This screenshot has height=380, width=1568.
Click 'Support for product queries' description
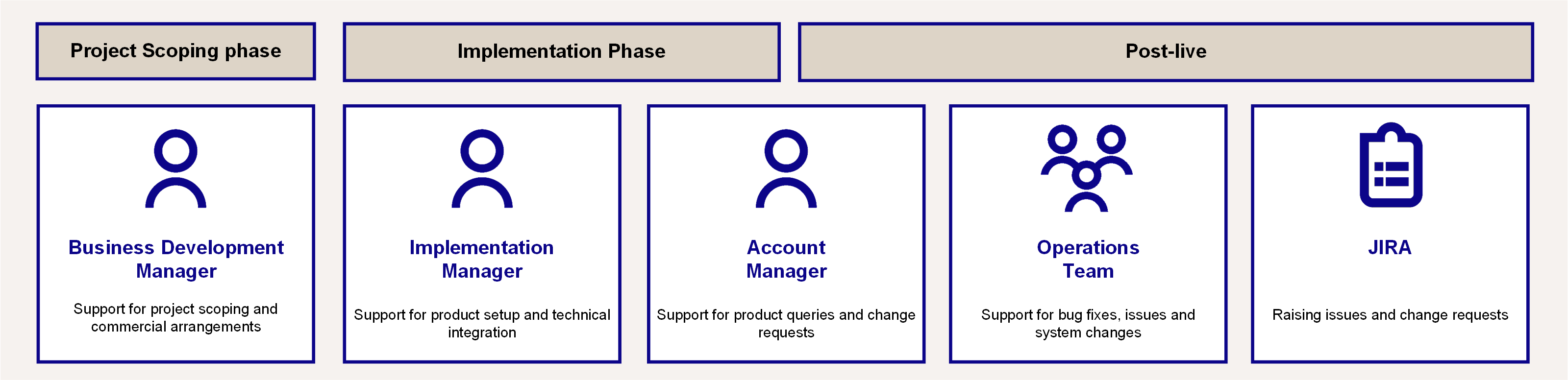click(x=785, y=315)
